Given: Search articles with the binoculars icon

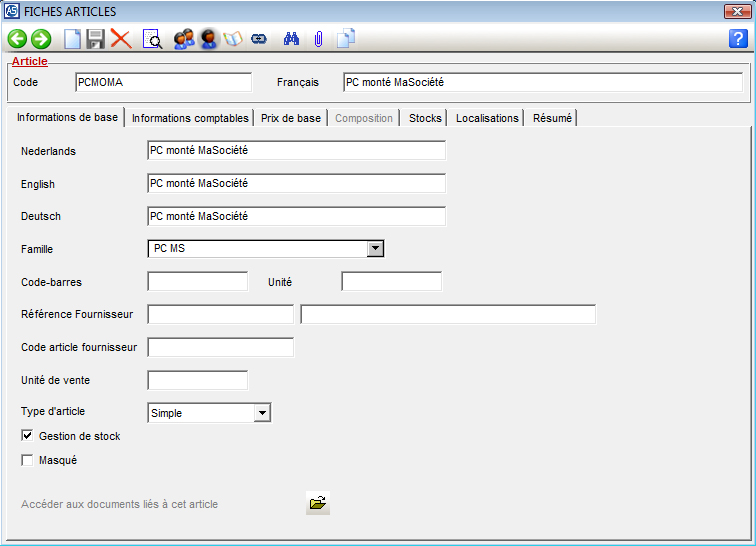Looking at the screenshot, I should click(293, 39).
